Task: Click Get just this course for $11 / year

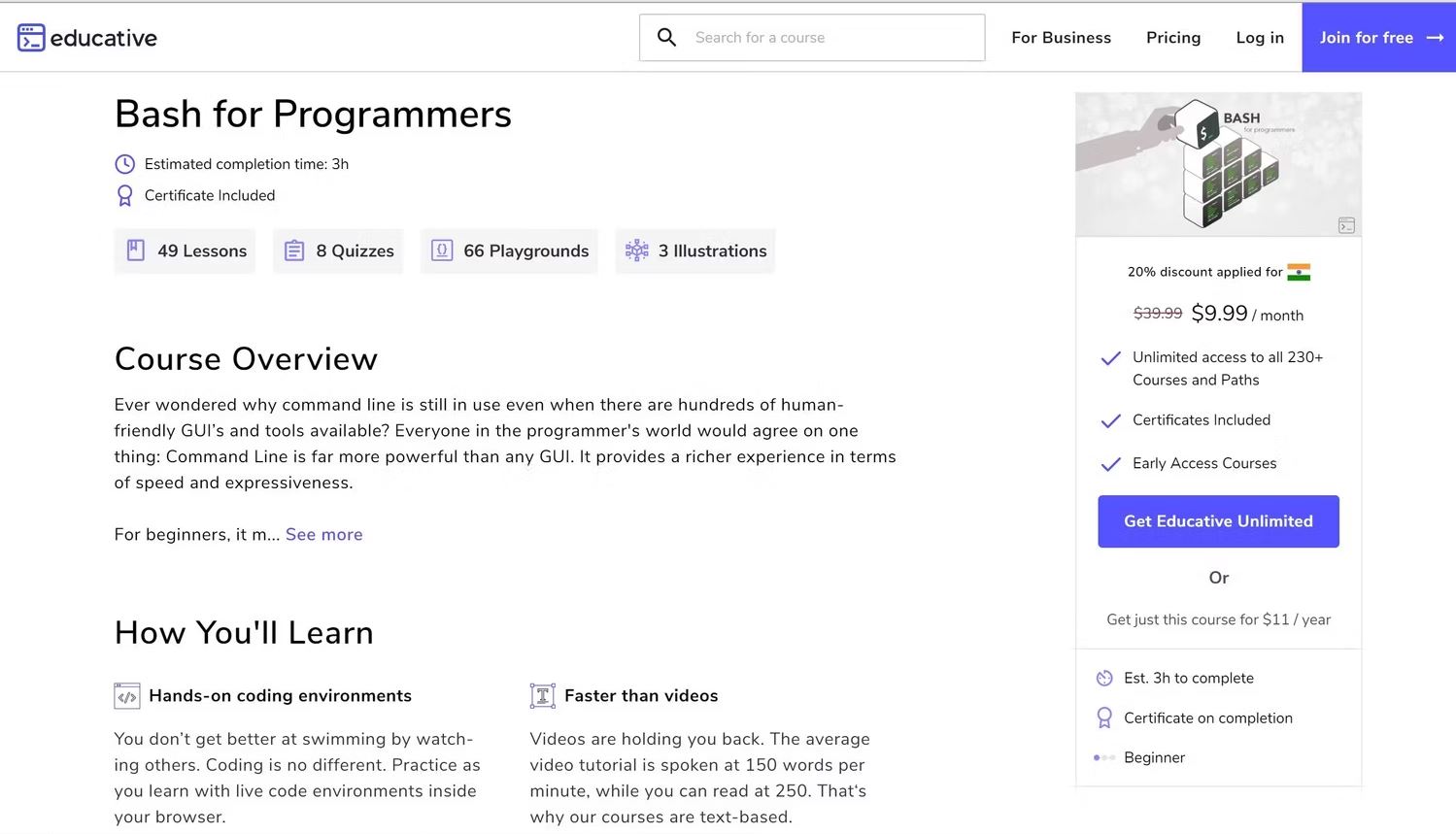Action: pyautogui.click(x=1218, y=619)
